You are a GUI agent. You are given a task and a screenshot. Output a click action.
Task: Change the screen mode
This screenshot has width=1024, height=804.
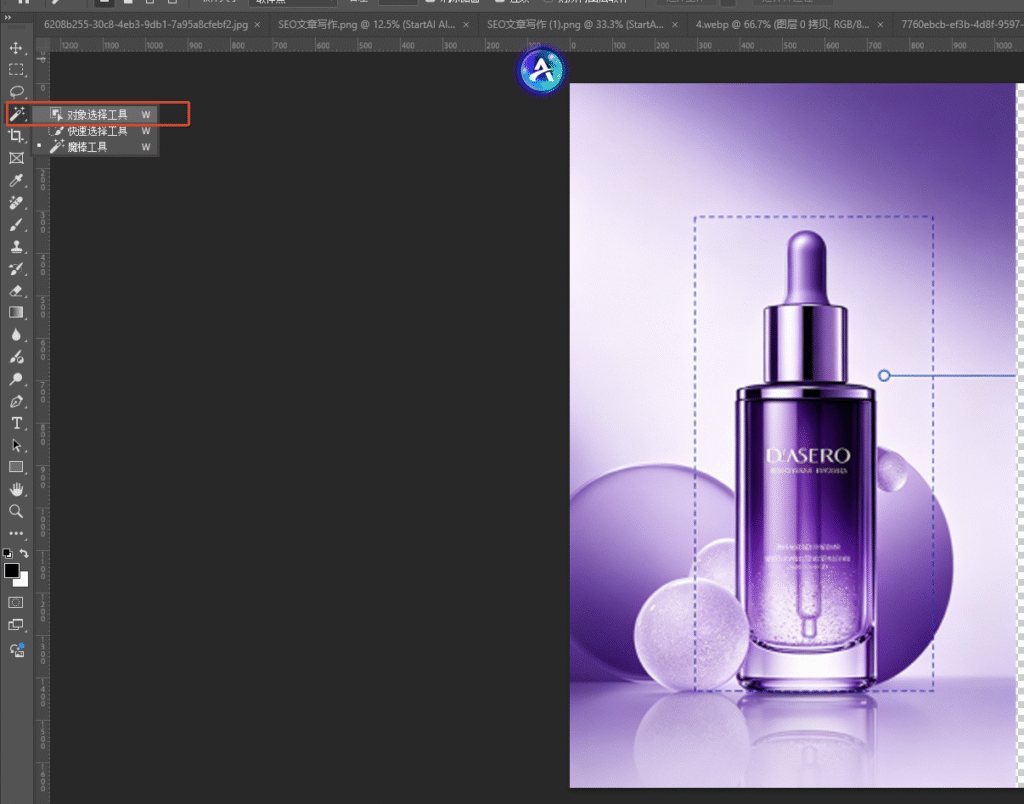click(16, 625)
